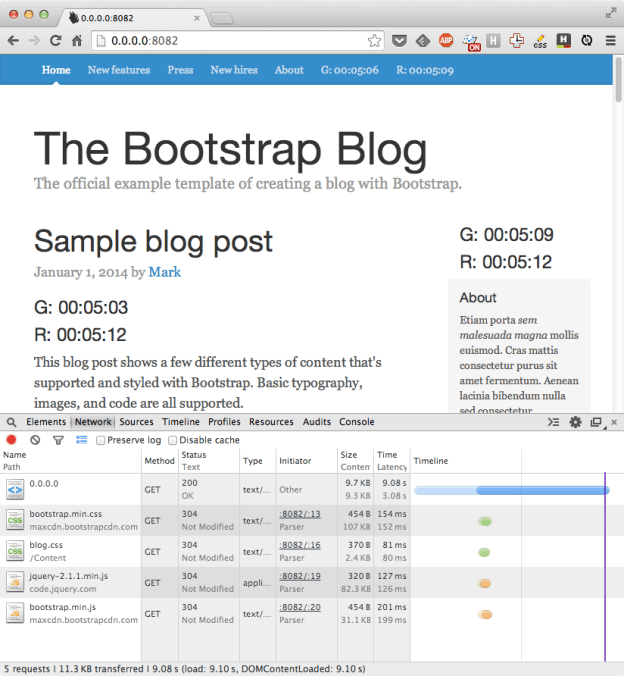Image resolution: width=624 pixels, height=676 pixels.
Task: Click the Adblock Plus extension icon
Action: [445, 41]
